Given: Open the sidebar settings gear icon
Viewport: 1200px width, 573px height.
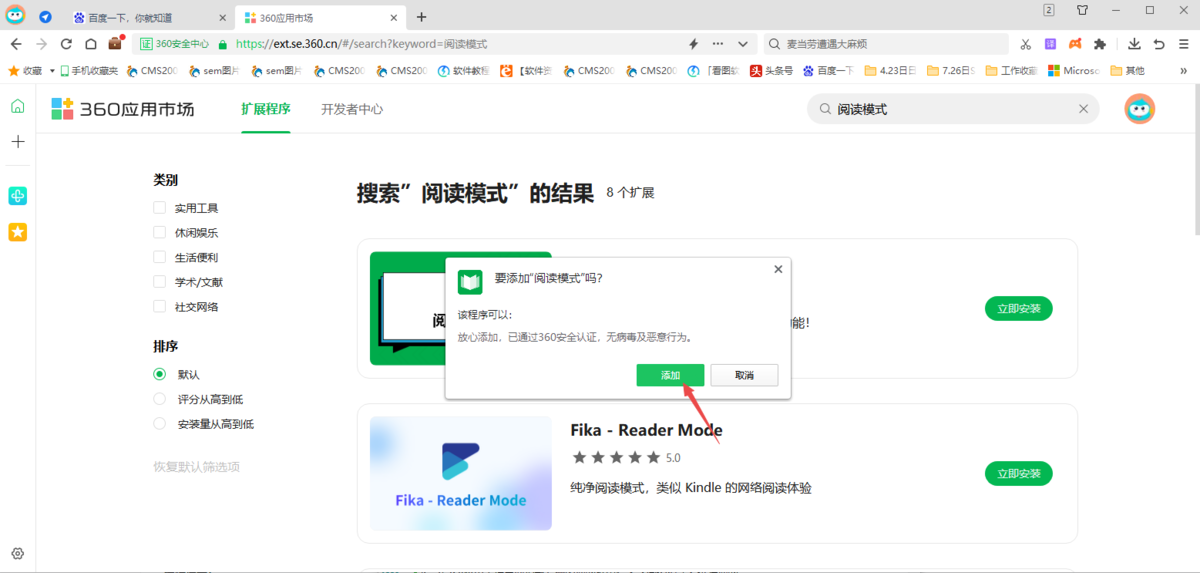Looking at the screenshot, I should tap(17, 553).
